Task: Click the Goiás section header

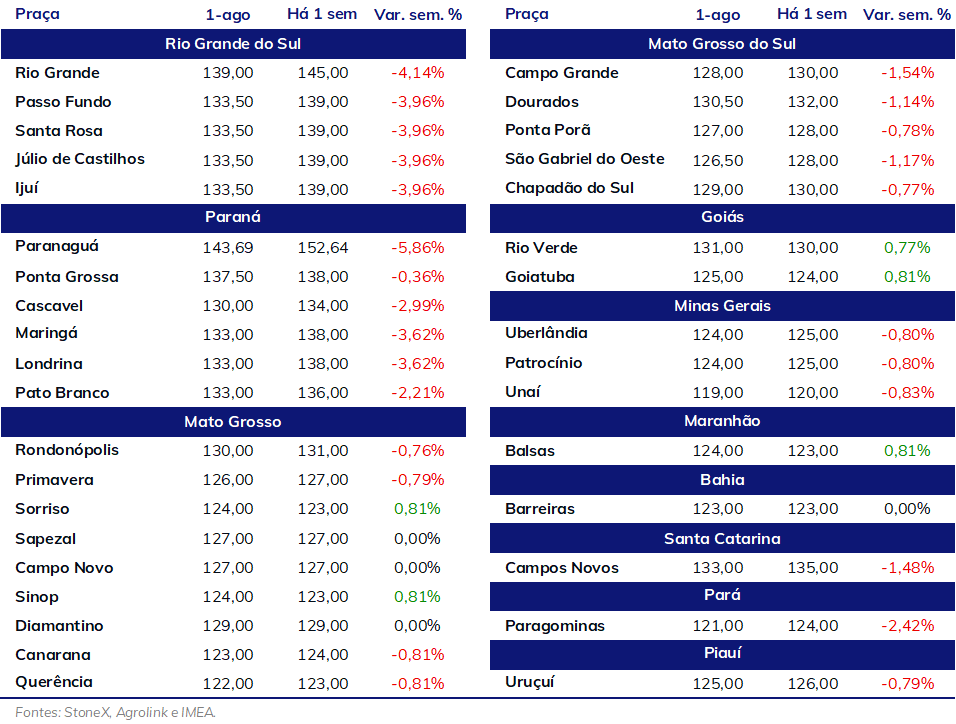Action: (722, 218)
